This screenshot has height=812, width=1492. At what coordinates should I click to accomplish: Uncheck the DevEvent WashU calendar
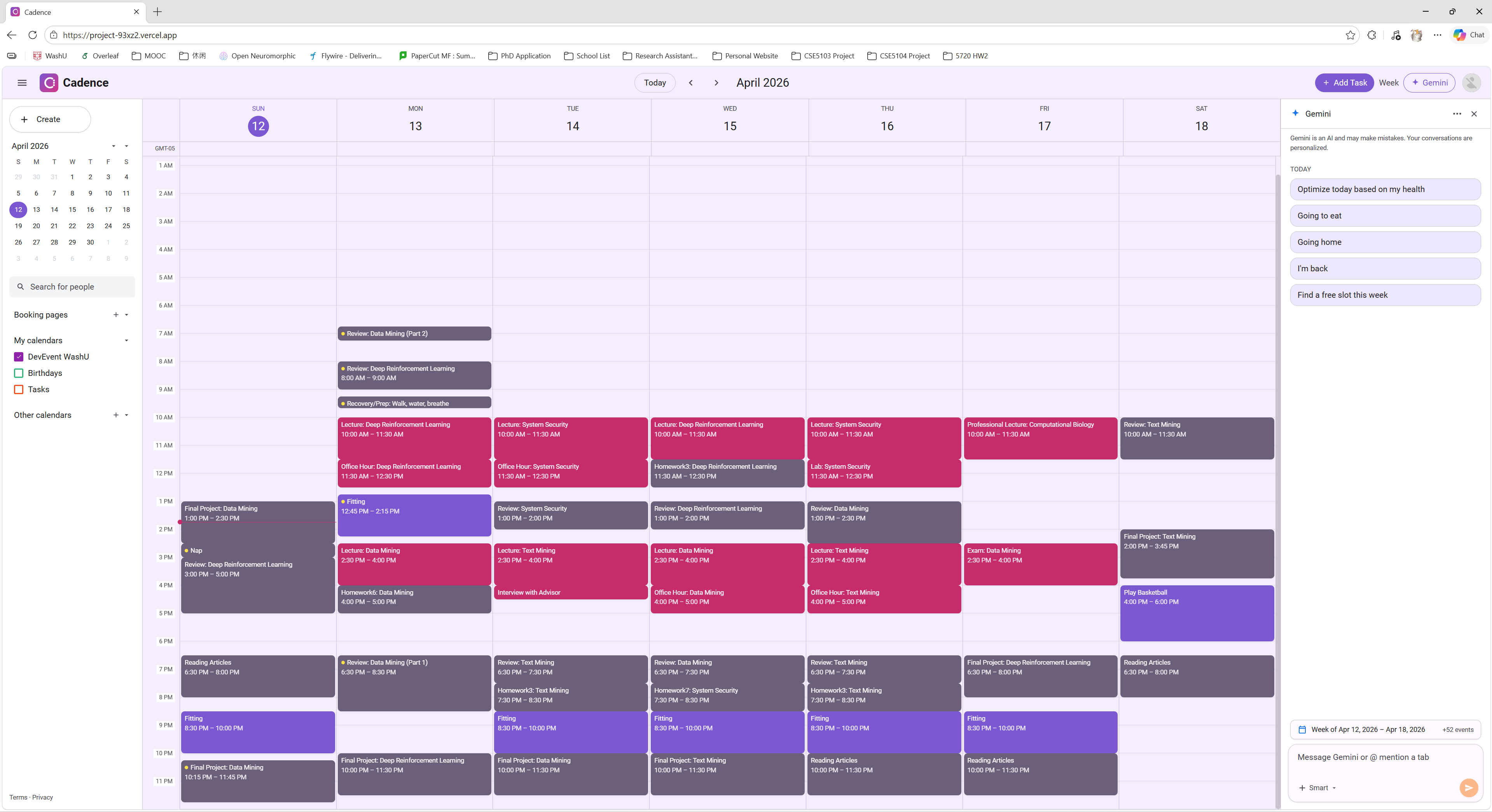point(19,357)
